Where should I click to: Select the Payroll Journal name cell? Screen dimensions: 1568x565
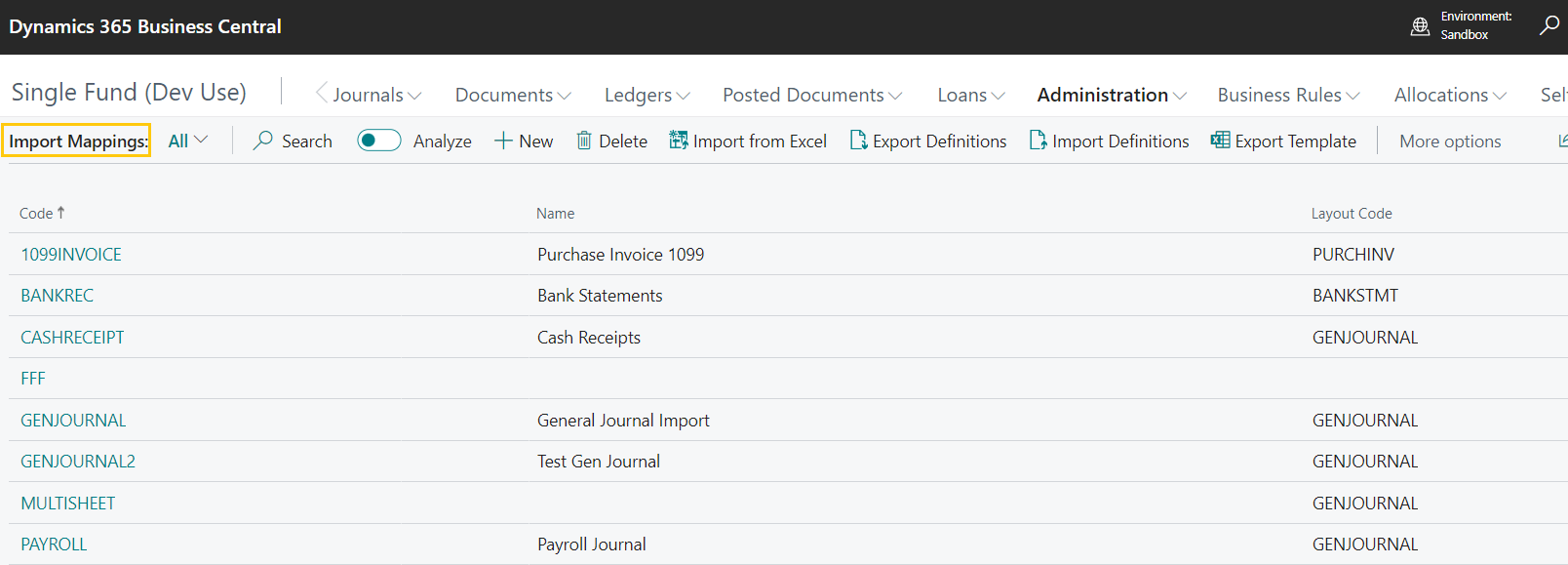point(591,544)
